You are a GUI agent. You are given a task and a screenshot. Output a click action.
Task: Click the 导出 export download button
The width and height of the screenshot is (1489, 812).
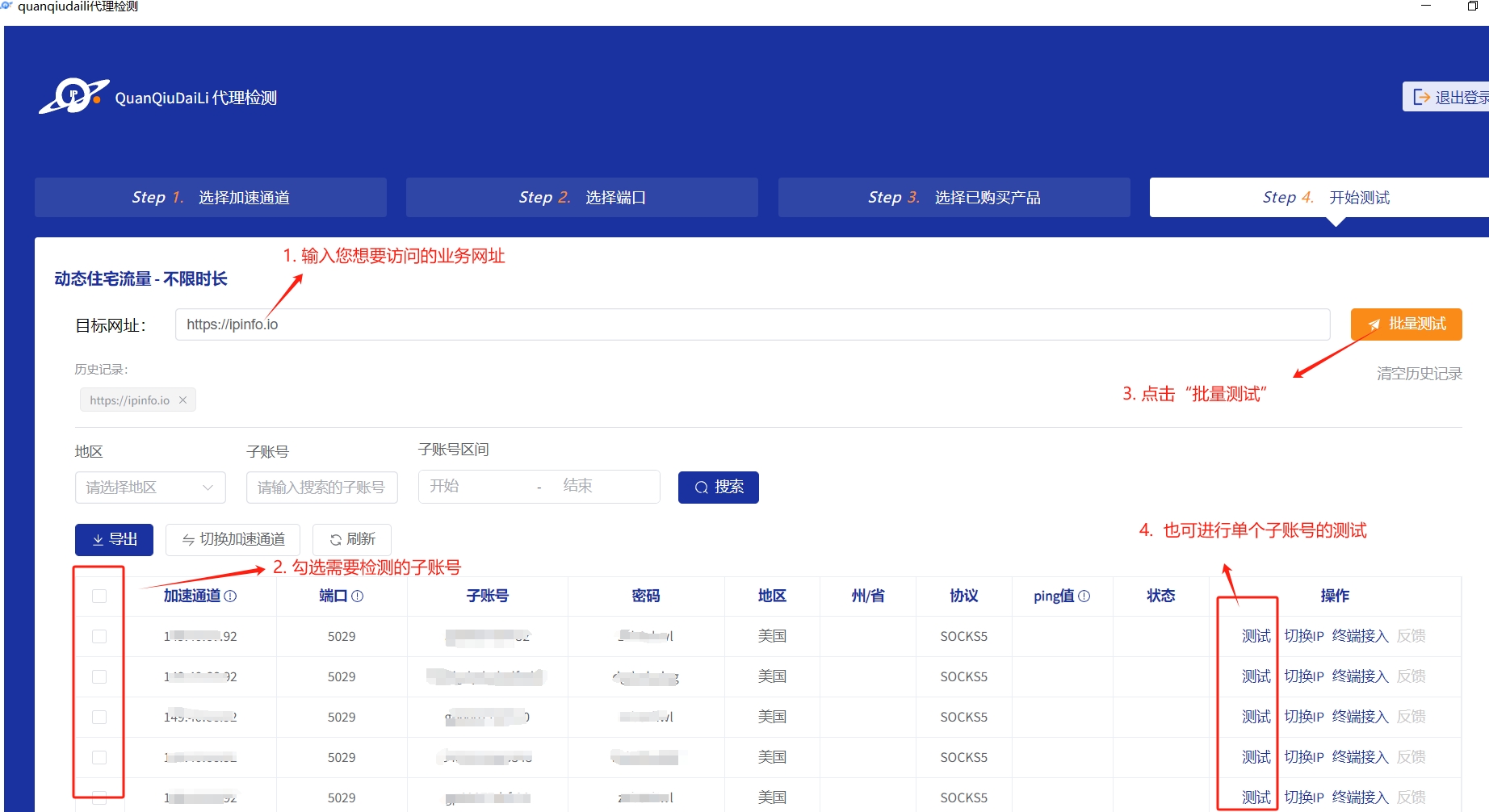coord(114,540)
